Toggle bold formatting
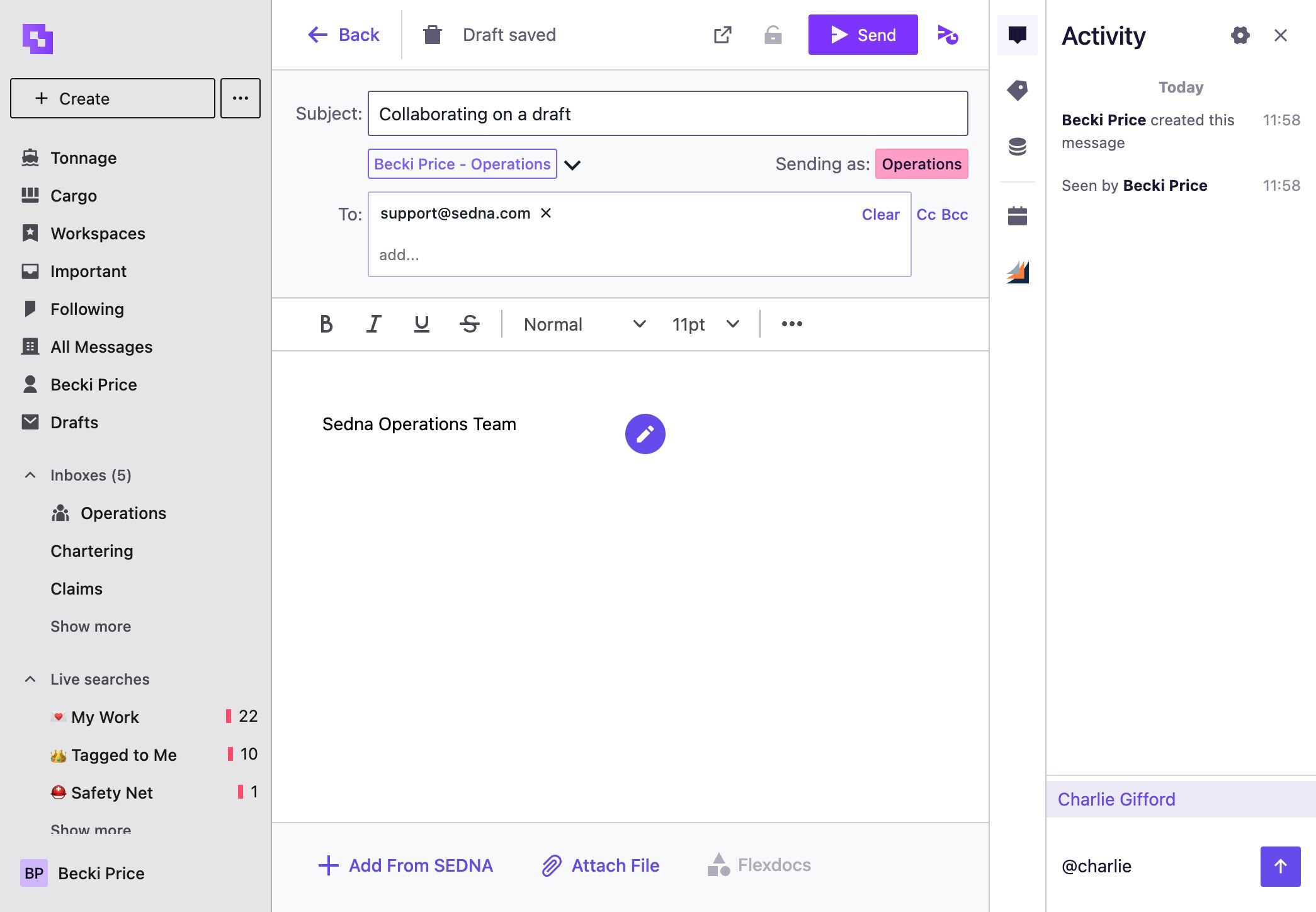The height and width of the screenshot is (912, 1316). click(x=326, y=324)
